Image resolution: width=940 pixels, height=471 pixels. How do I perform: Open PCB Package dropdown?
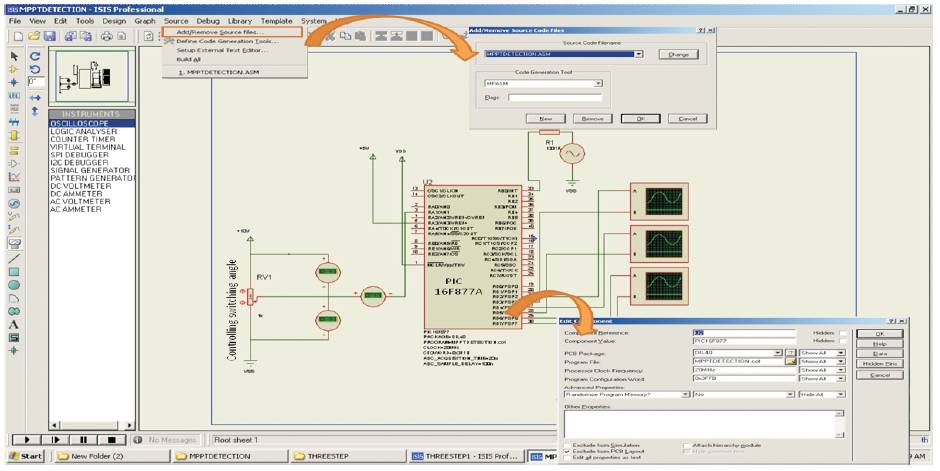pyautogui.click(x=778, y=353)
